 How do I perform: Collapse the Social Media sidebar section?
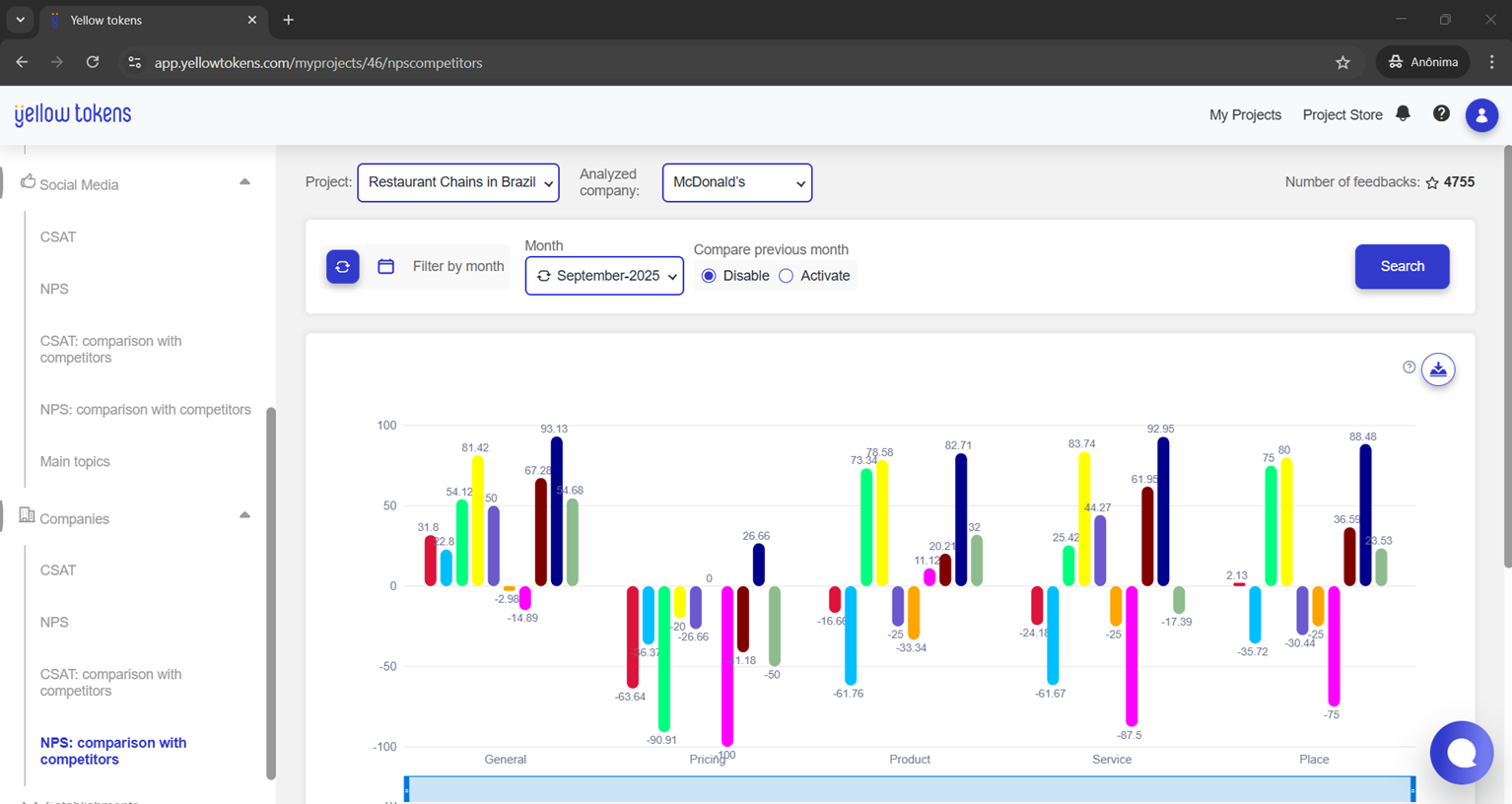pos(244,182)
